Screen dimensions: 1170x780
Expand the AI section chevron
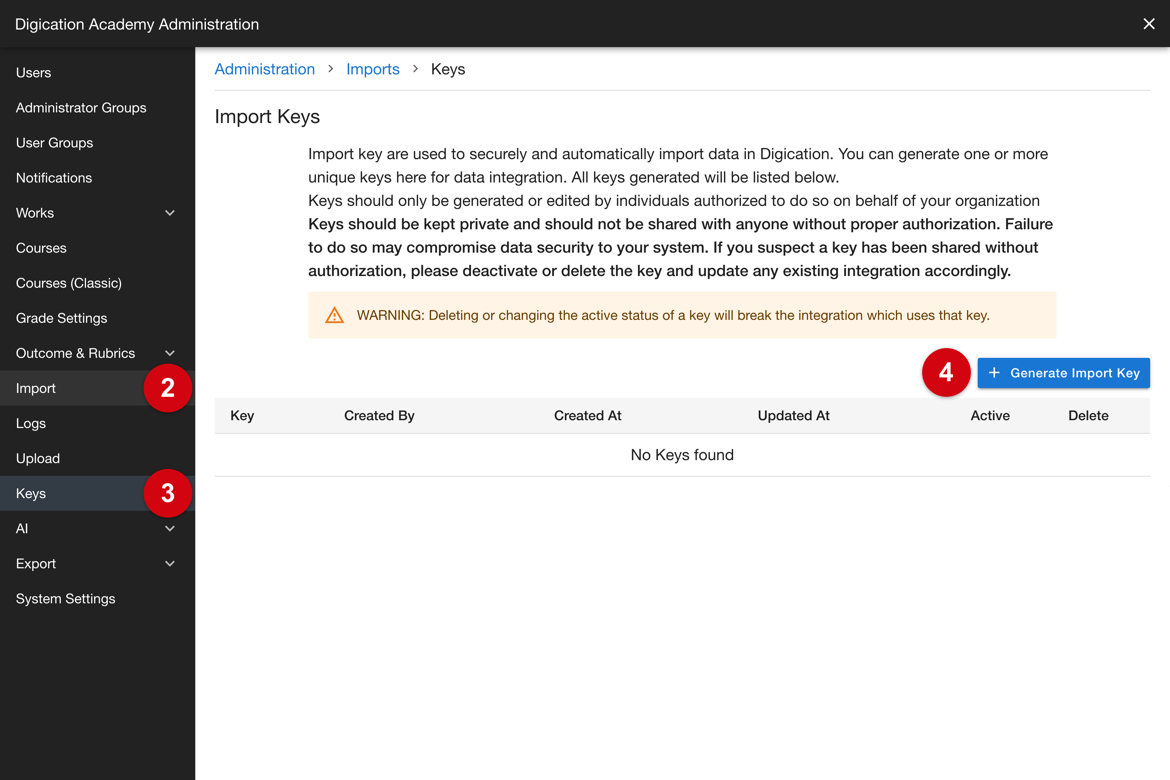[x=170, y=528]
